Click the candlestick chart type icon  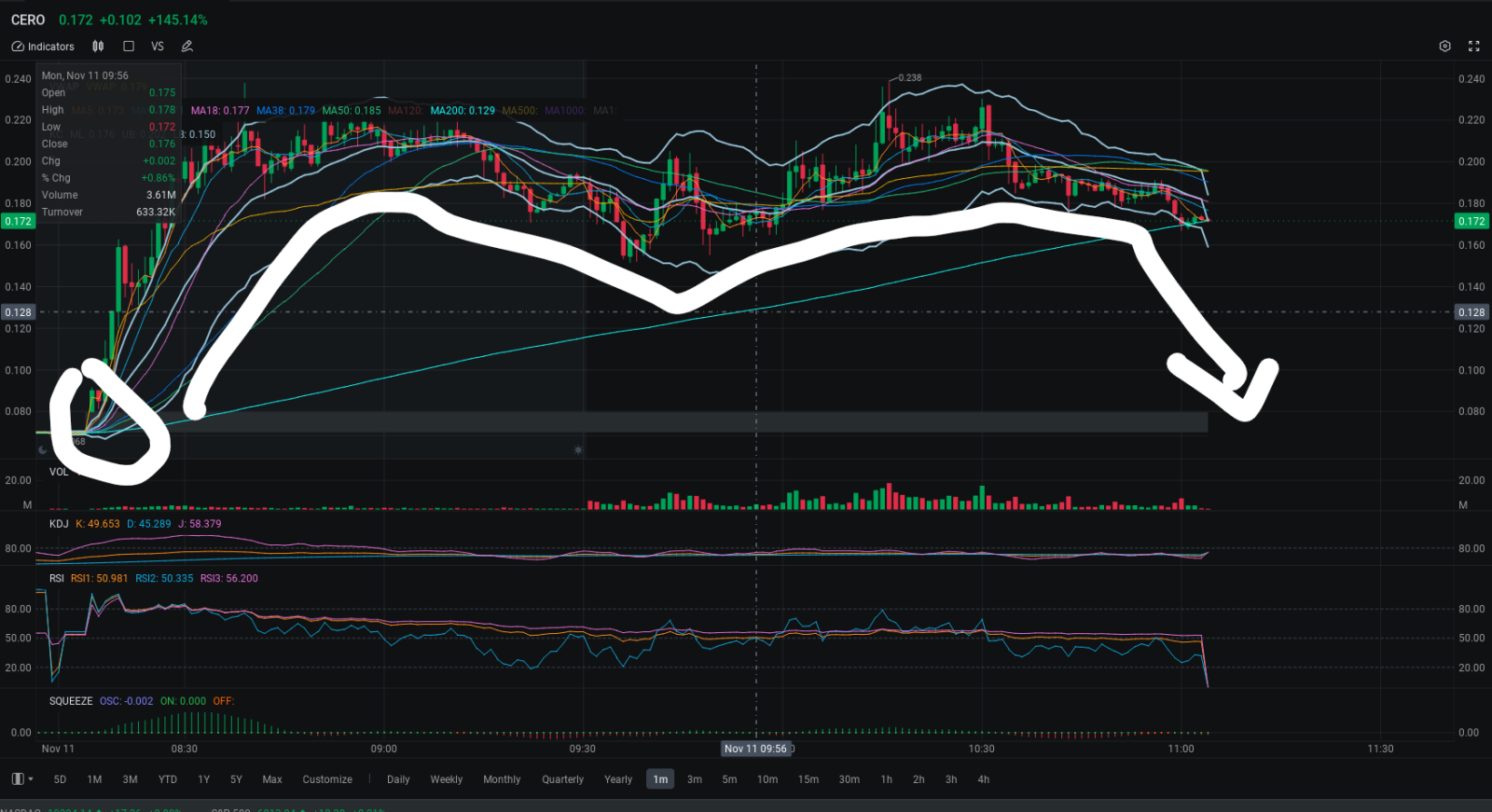tap(98, 47)
